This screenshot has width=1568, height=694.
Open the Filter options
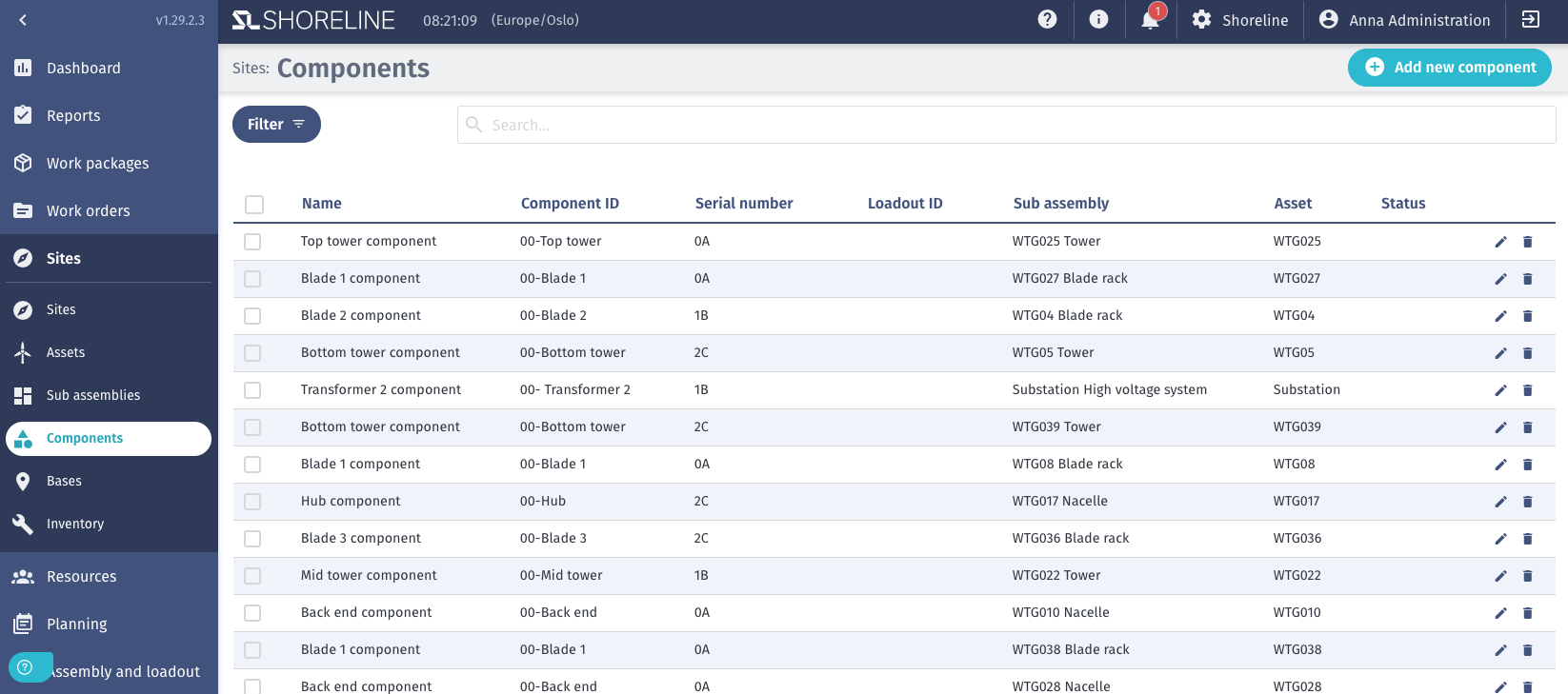(x=276, y=124)
